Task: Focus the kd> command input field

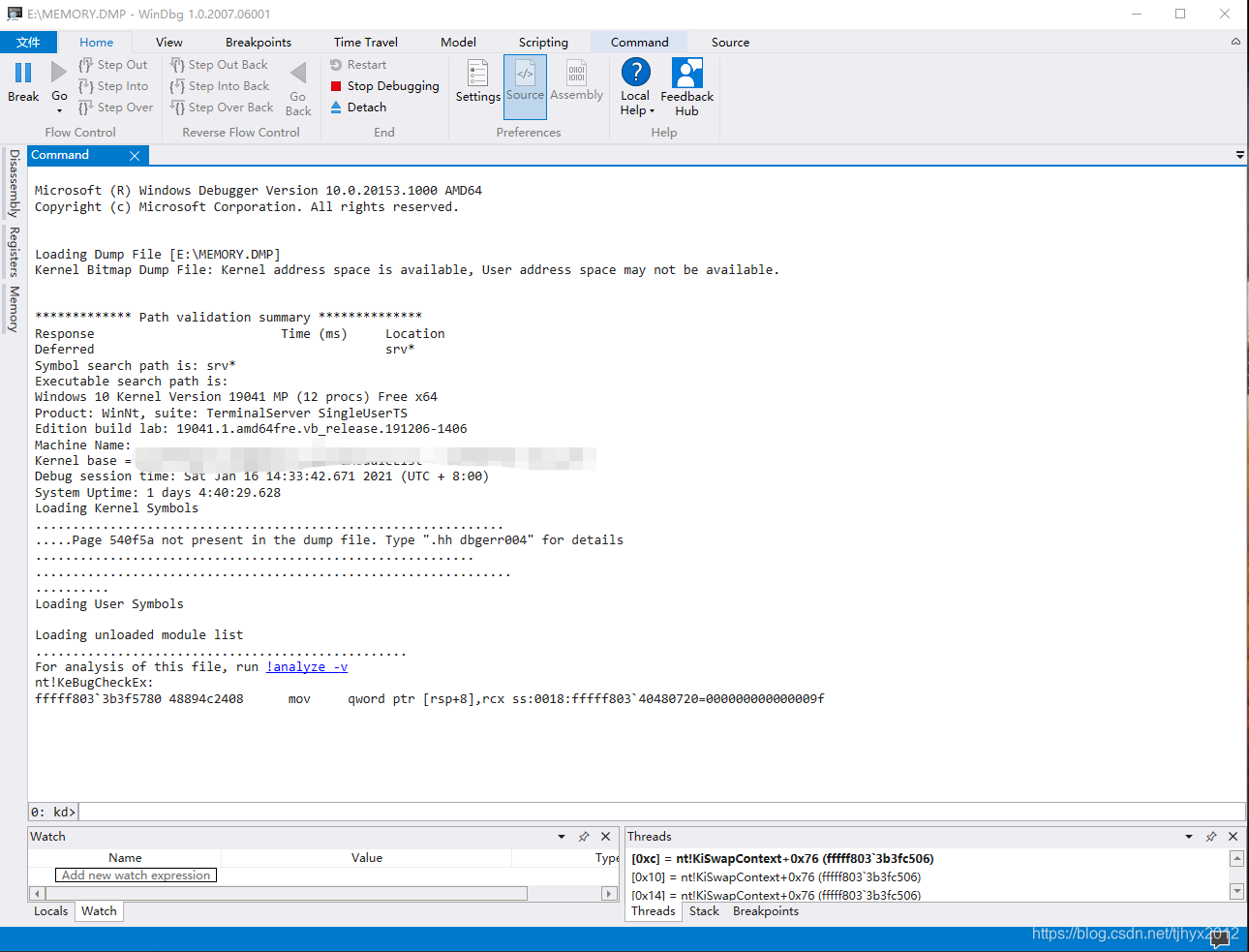Action: click(x=661, y=812)
